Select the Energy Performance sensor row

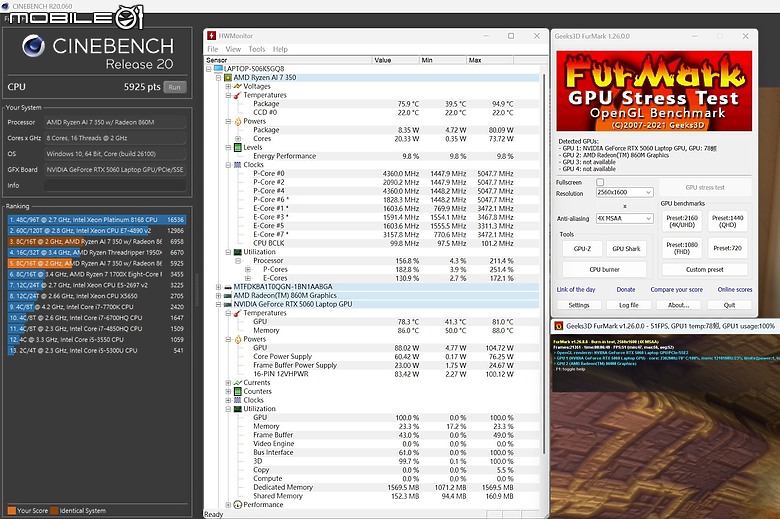click(x=372, y=156)
